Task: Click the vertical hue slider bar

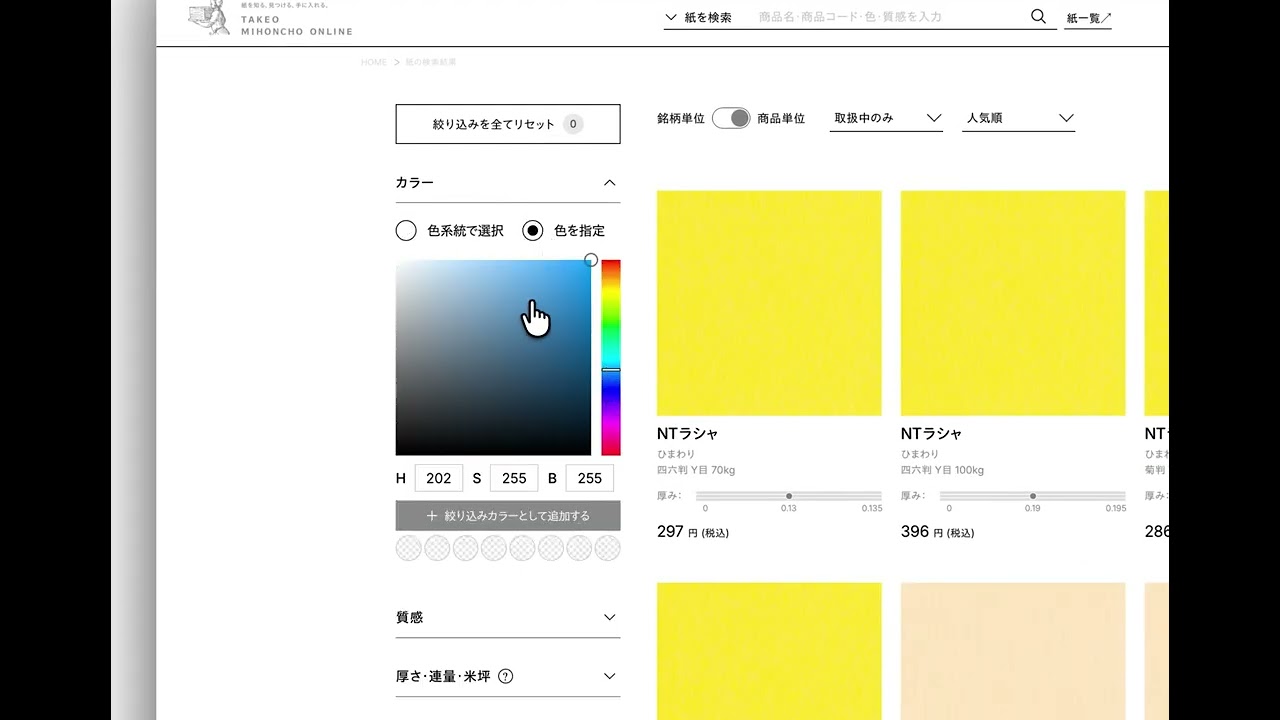Action: click(x=611, y=357)
